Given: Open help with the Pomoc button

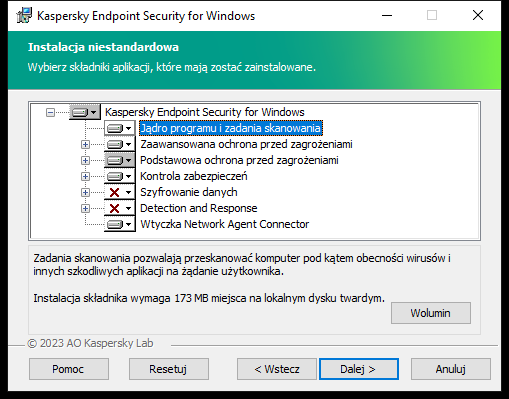Looking at the screenshot, I should [69, 369].
